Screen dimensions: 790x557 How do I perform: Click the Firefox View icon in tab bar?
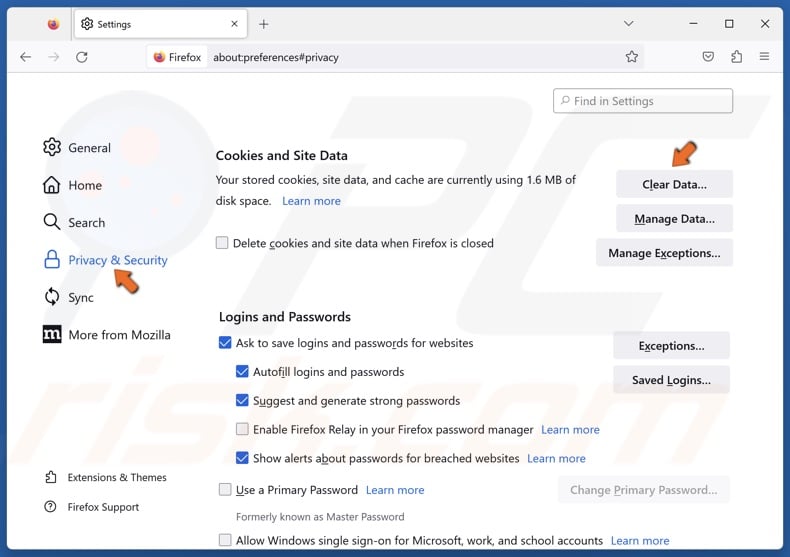click(53, 24)
